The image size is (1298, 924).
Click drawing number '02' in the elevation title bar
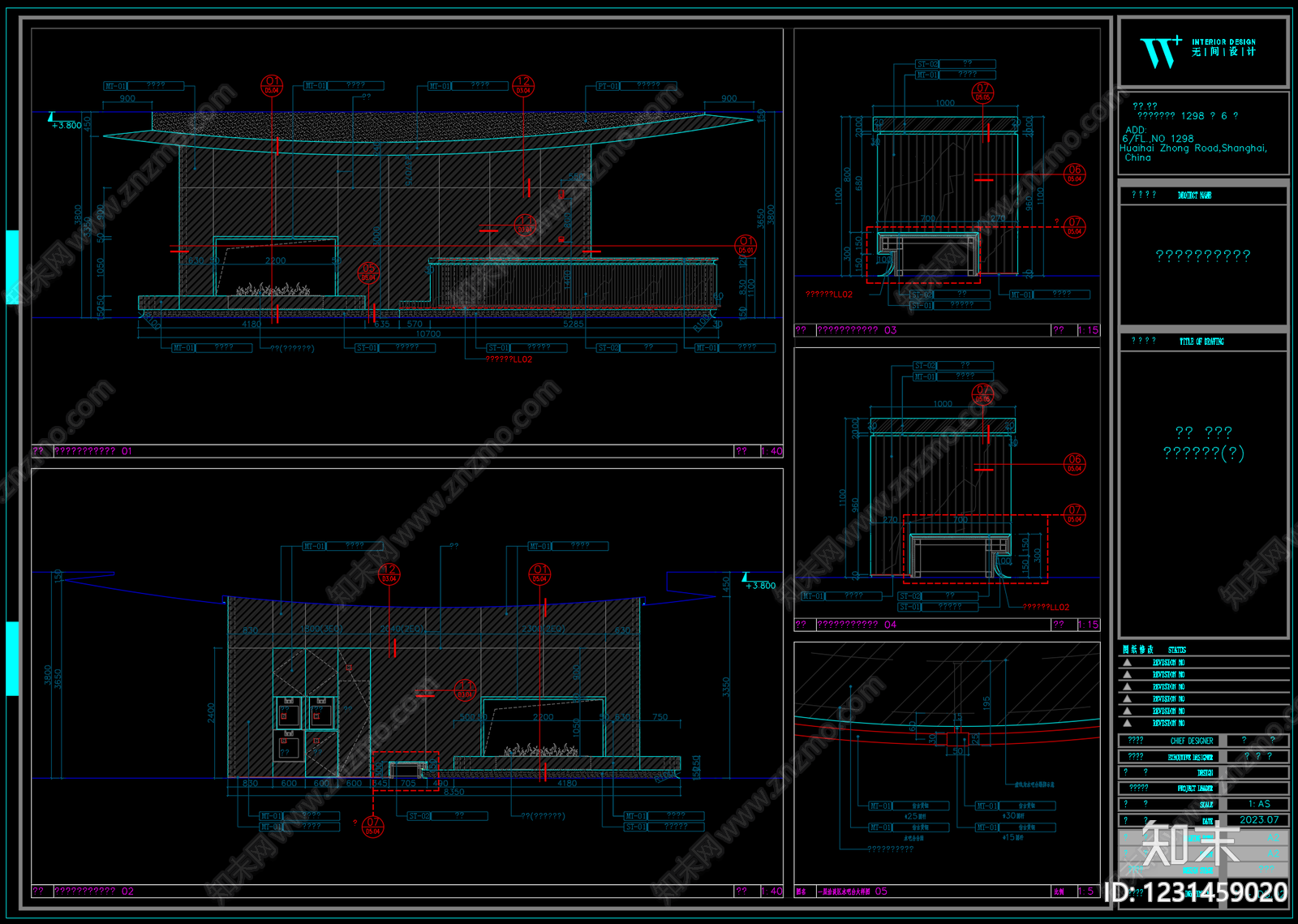coord(127,892)
